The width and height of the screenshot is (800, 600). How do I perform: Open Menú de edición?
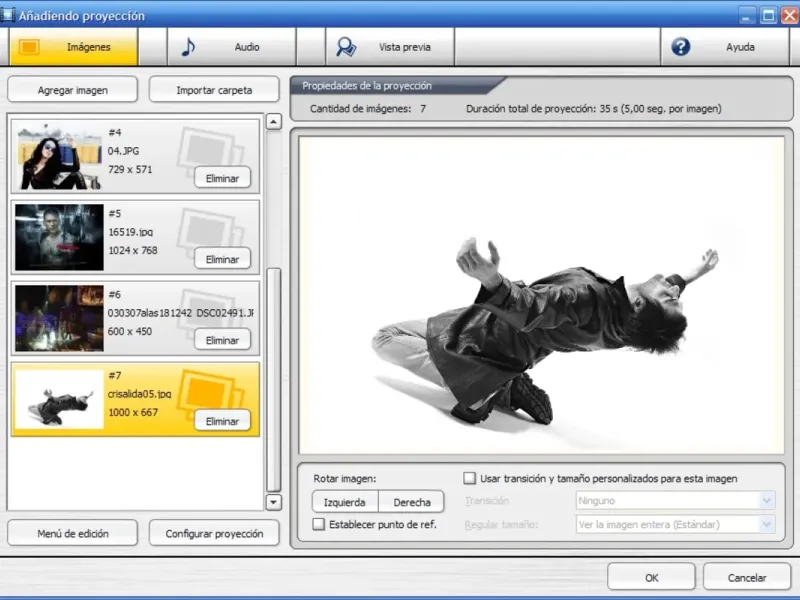[72, 533]
